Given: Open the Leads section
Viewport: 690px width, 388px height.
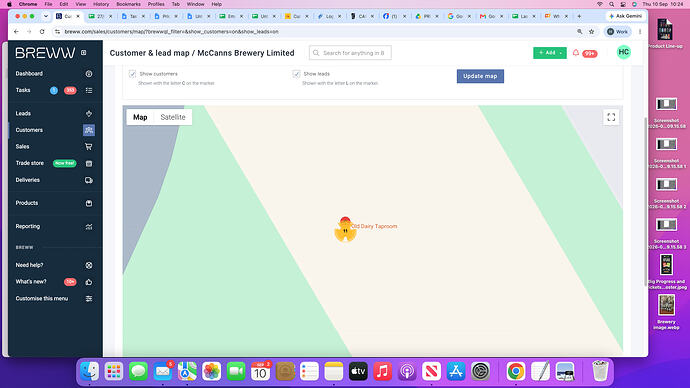Looking at the screenshot, I should tap(23, 113).
